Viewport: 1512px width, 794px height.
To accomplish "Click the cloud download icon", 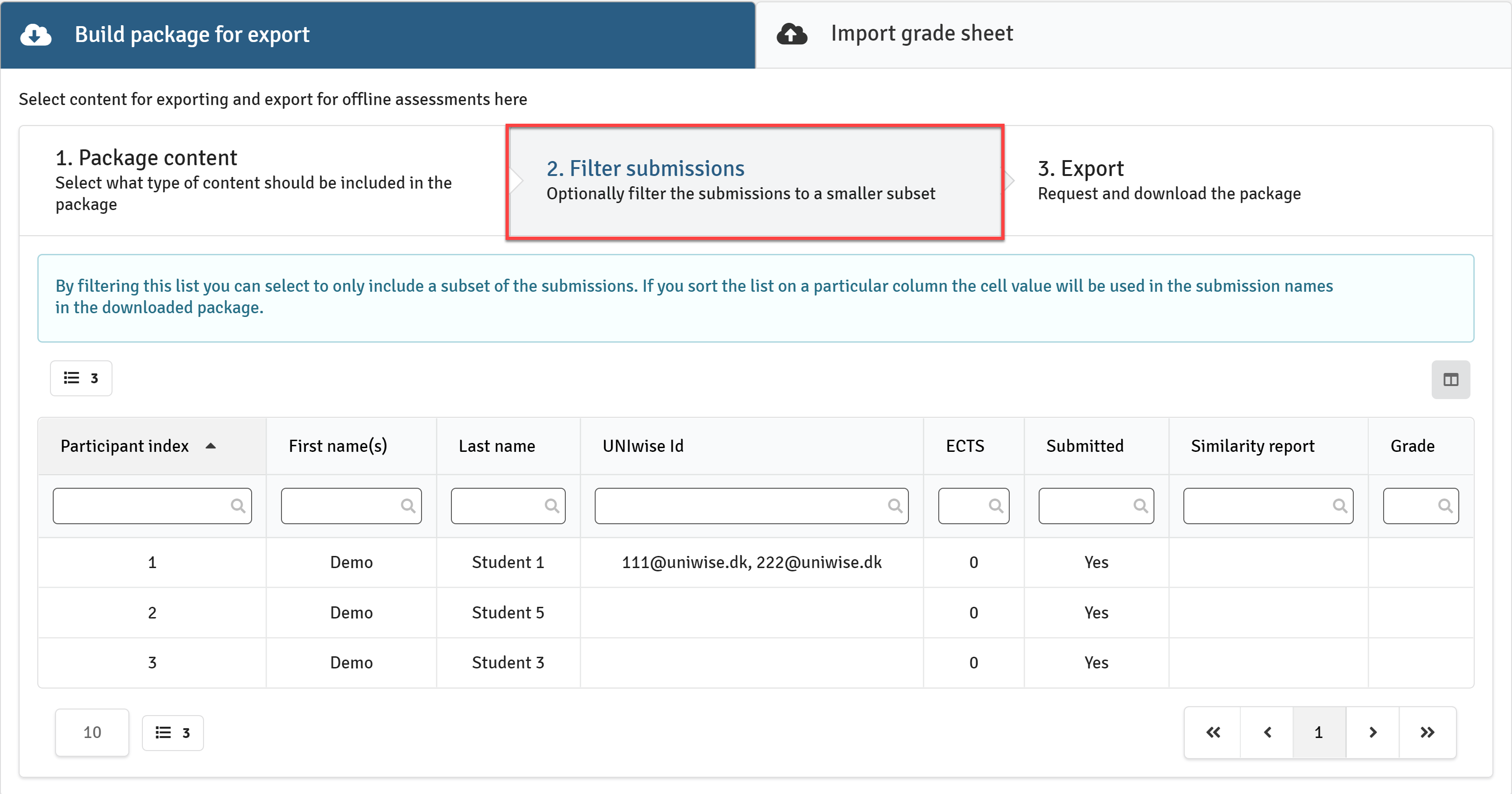I will (x=36, y=35).
